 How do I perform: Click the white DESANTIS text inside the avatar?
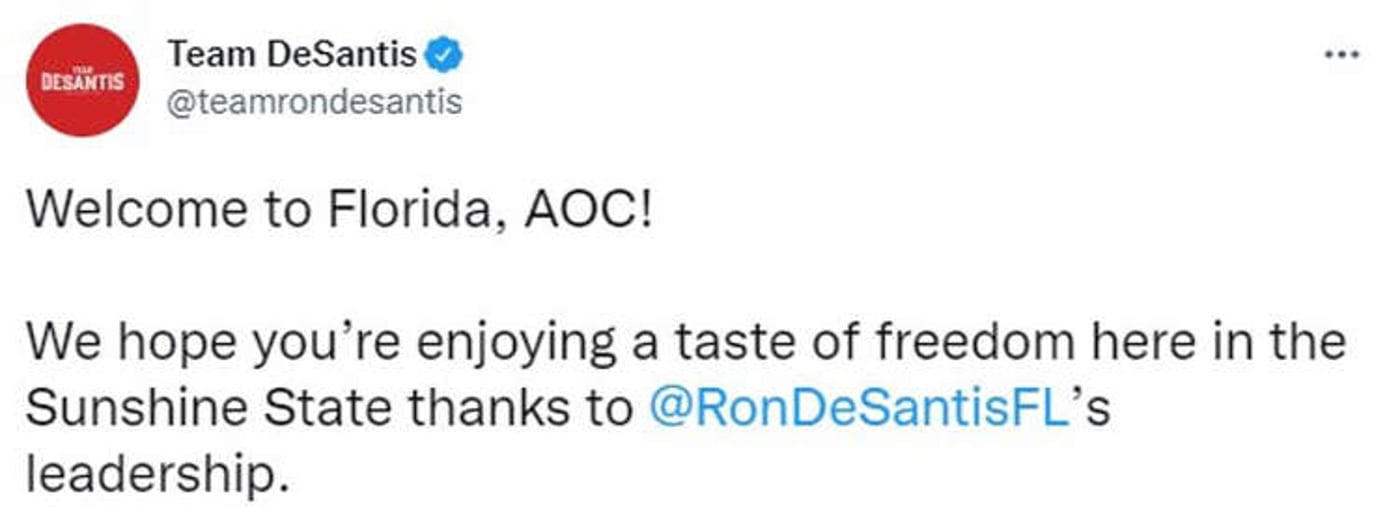pos(81,81)
